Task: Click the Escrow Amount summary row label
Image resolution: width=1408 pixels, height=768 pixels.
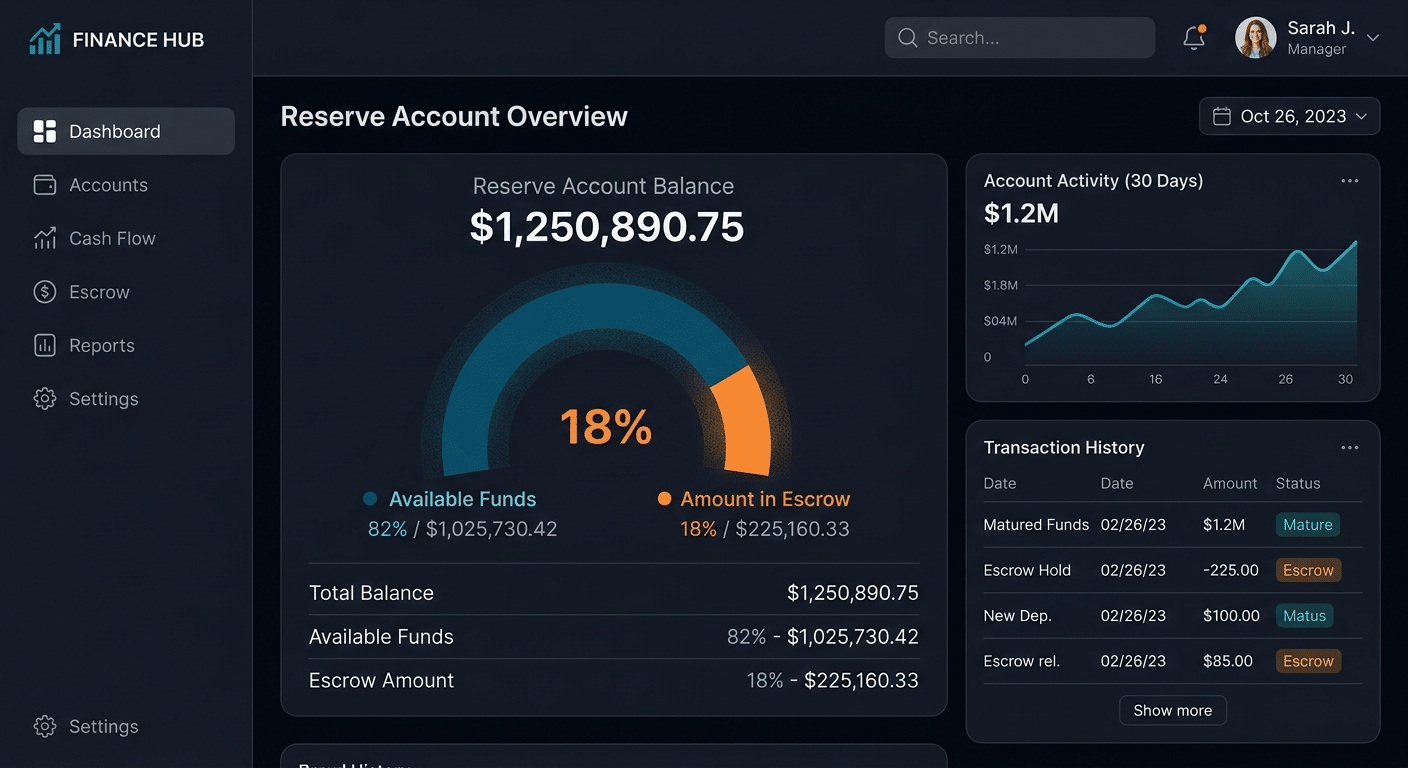Action: (381, 681)
